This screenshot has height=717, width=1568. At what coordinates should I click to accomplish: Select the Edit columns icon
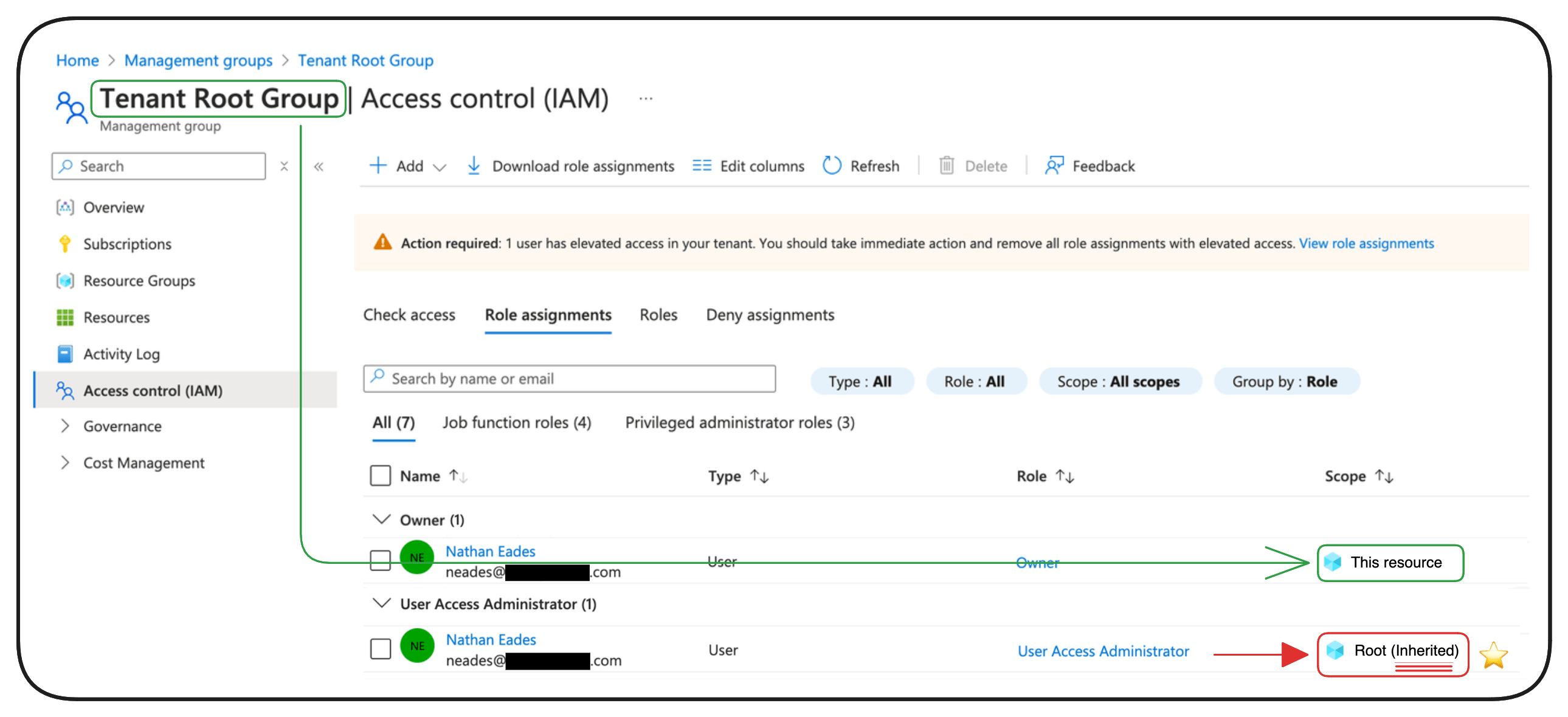[701, 165]
